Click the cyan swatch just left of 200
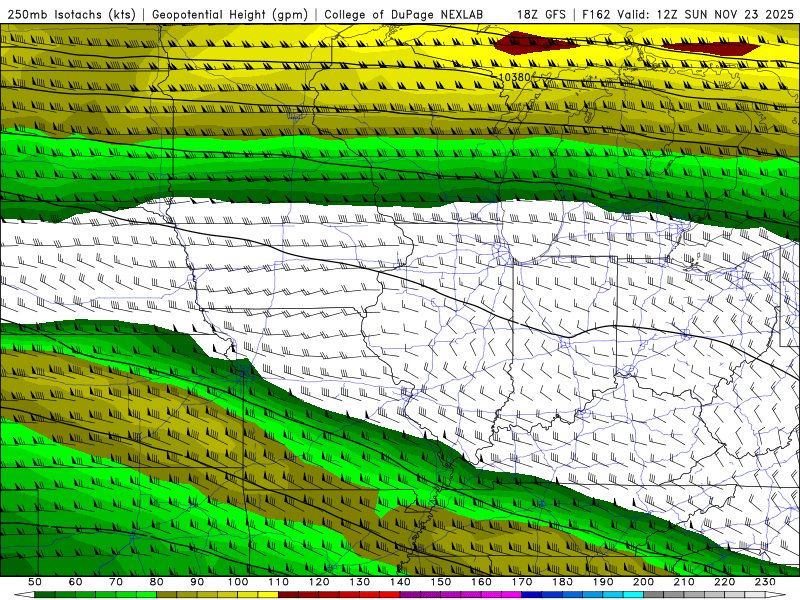The height and width of the screenshot is (600, 800). (634, 595)
